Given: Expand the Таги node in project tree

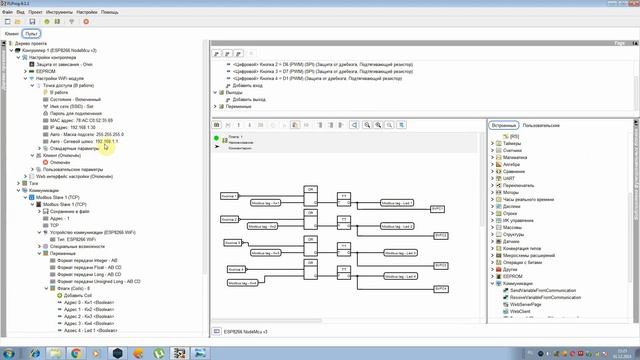Looking at the screenshot, I should (18, 184).
